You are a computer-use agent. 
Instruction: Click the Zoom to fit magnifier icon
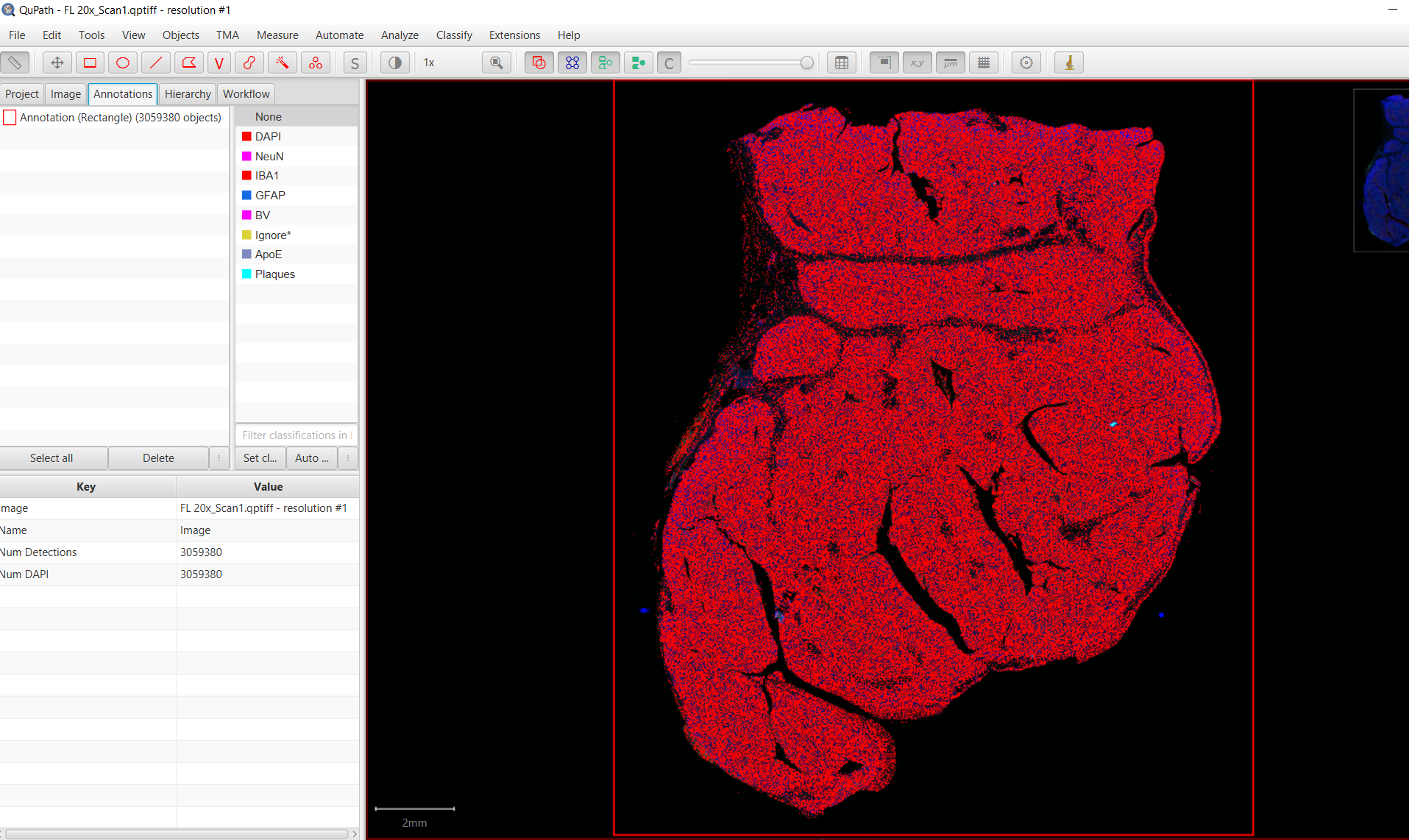tap(497, 63)
